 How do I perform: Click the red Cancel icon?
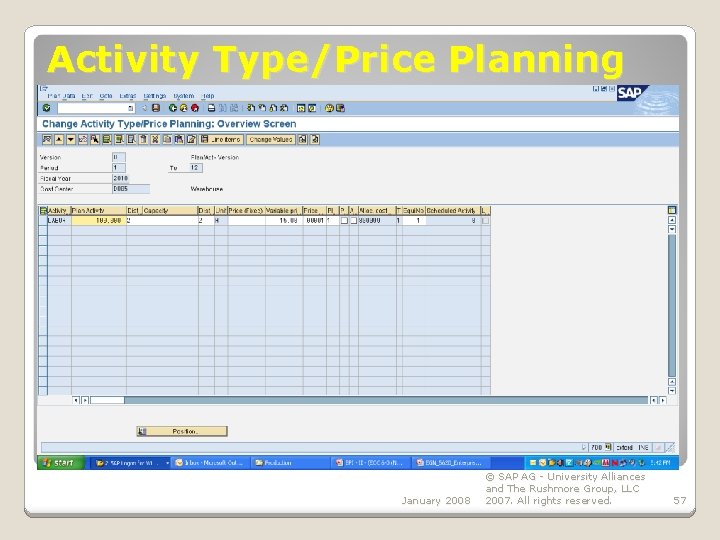pyautogui.click(x=195, y=108)
